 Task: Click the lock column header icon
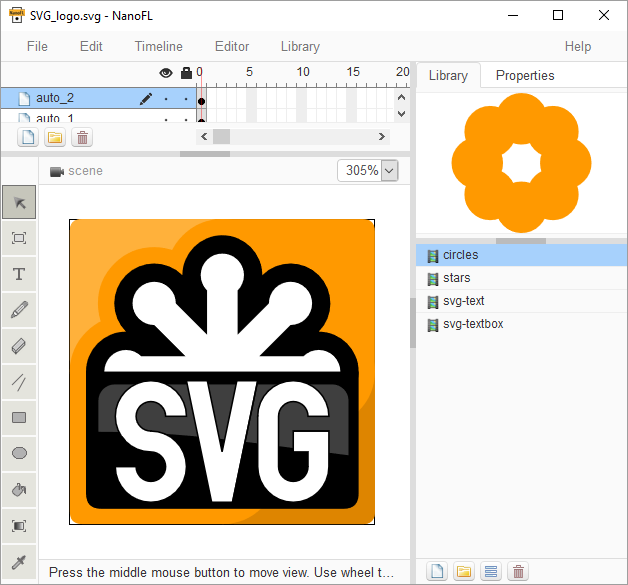tap(186, 72)
